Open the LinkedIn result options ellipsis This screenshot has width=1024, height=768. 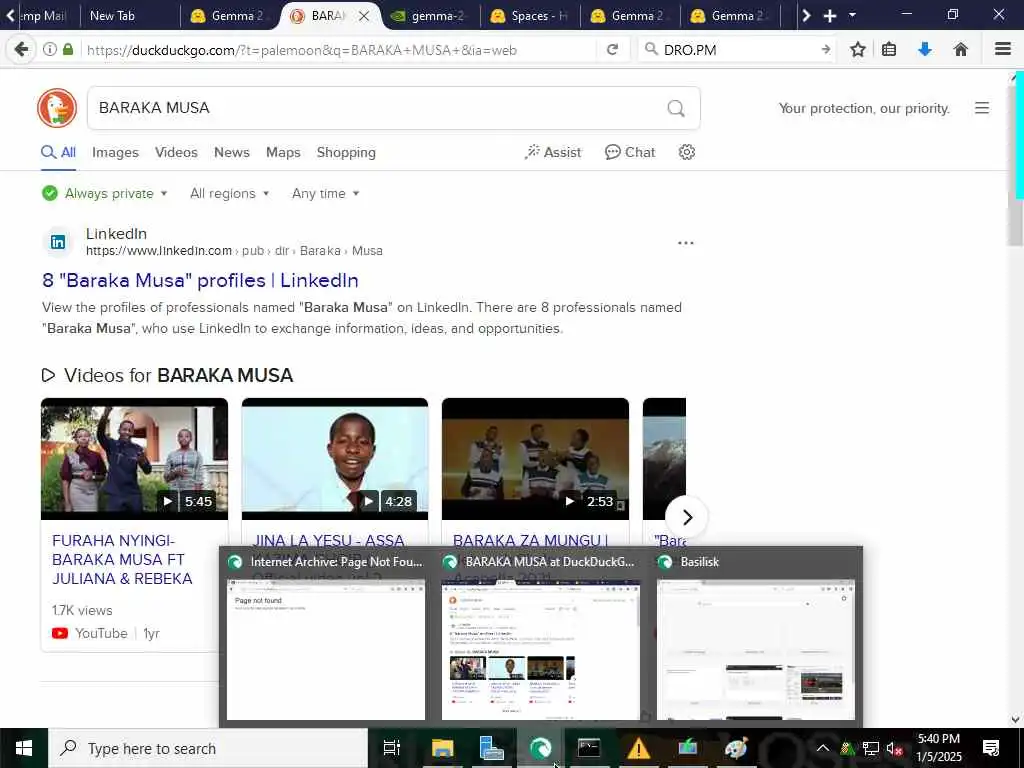(x=685, y=243)
